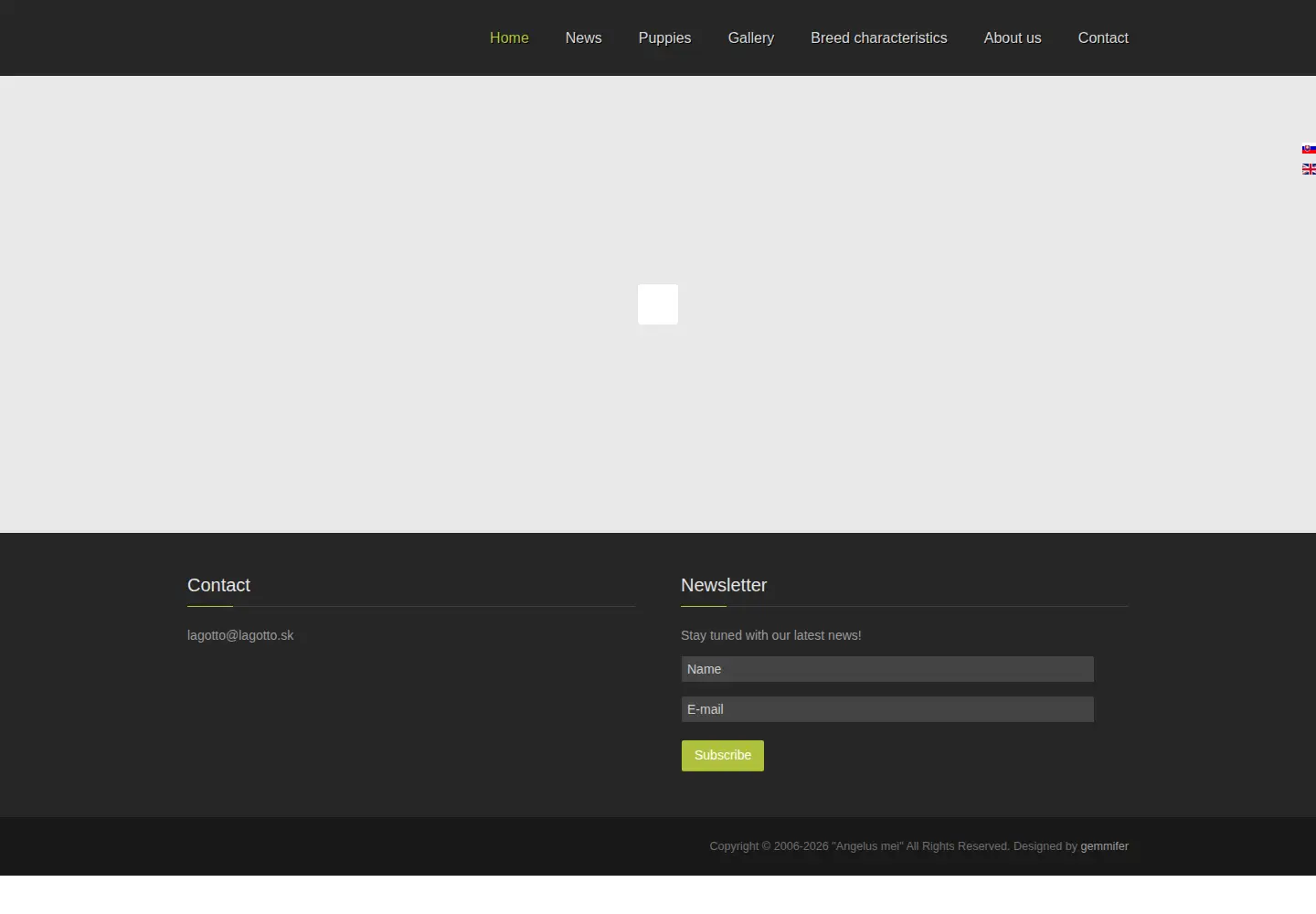
Task: Follow the gemmifer designer link
Action: coord(1104,846)
